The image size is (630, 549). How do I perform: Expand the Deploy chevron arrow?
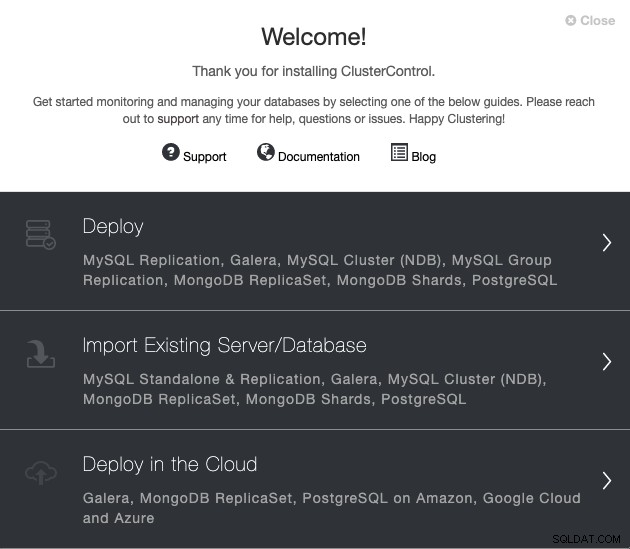(x=607, y=243)
